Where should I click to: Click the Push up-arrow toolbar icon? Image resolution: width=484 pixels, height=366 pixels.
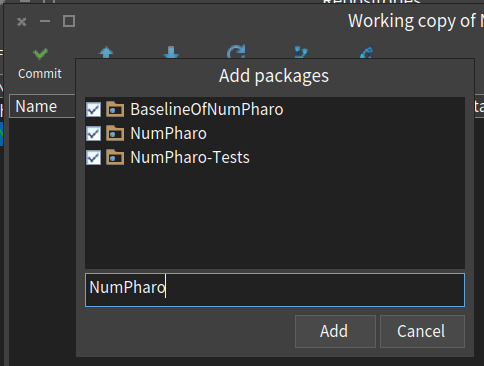pyautogui.click(x=106, y=53)
